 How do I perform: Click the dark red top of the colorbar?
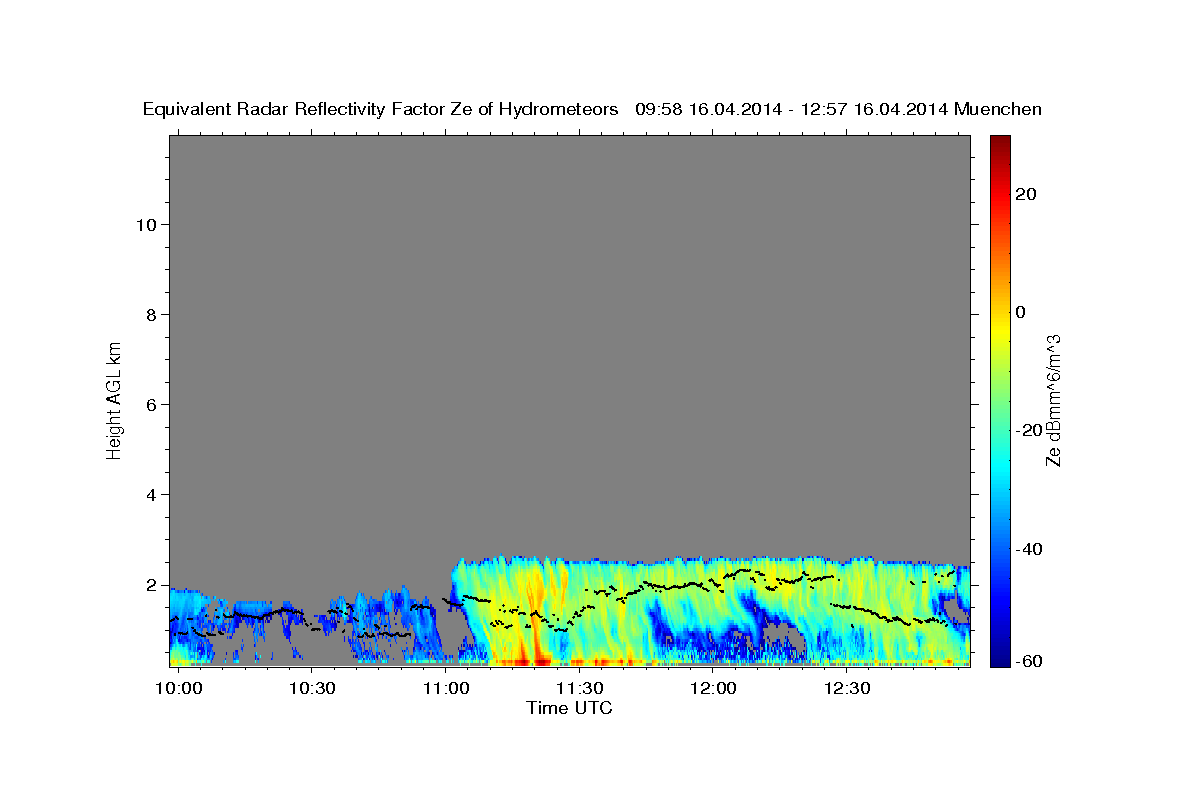pyautogui.click(x=1000, y=142)
